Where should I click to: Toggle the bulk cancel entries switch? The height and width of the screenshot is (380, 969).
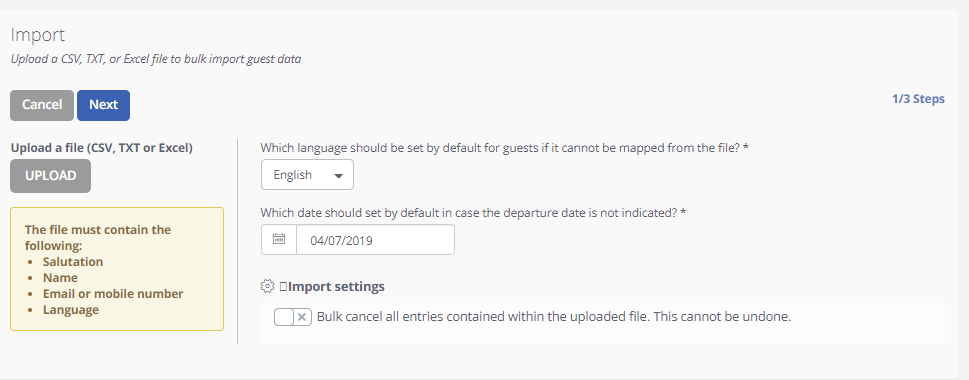pos(293,317)
